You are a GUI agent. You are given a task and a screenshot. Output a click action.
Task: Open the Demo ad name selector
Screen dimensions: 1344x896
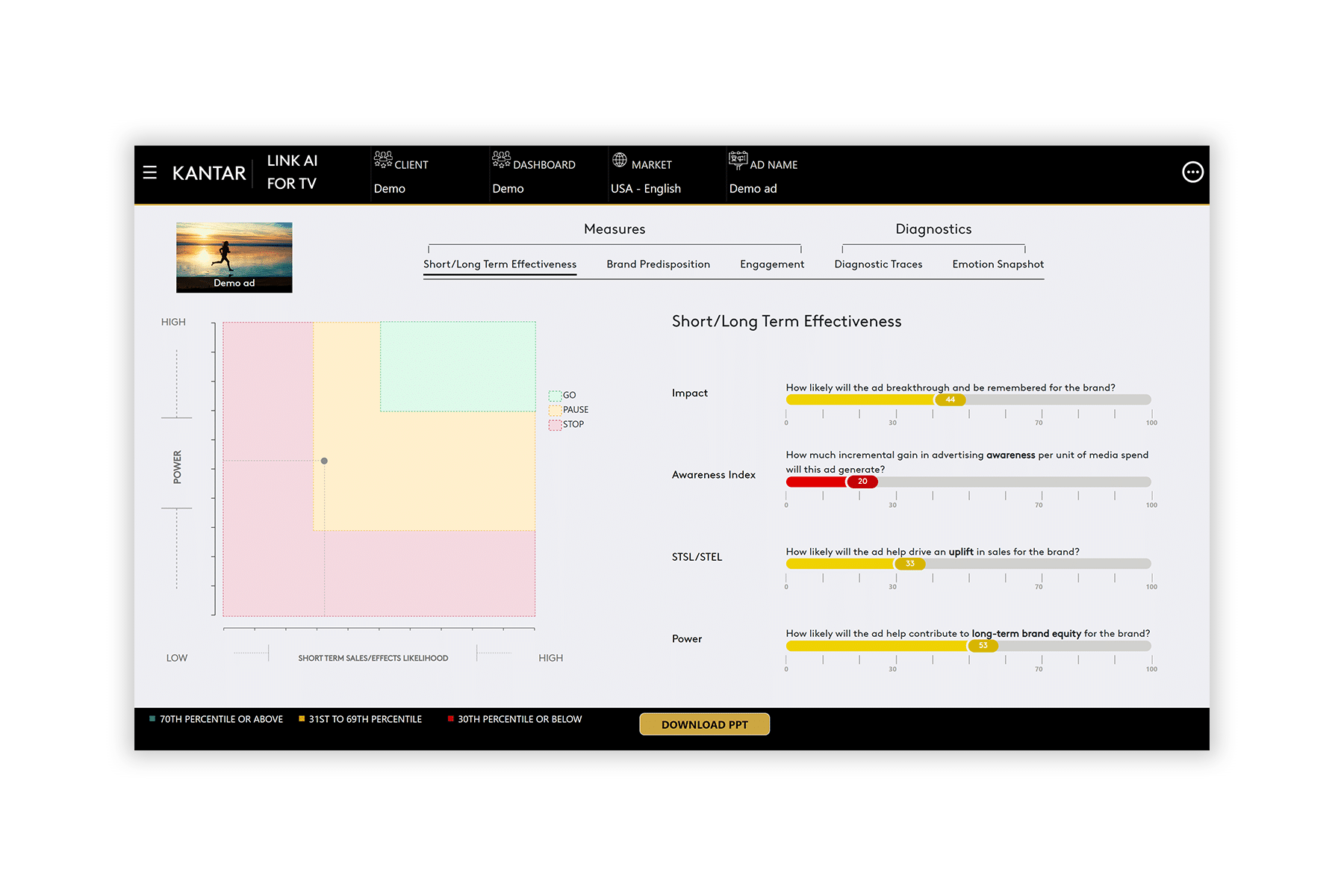[x=753, y=188]
